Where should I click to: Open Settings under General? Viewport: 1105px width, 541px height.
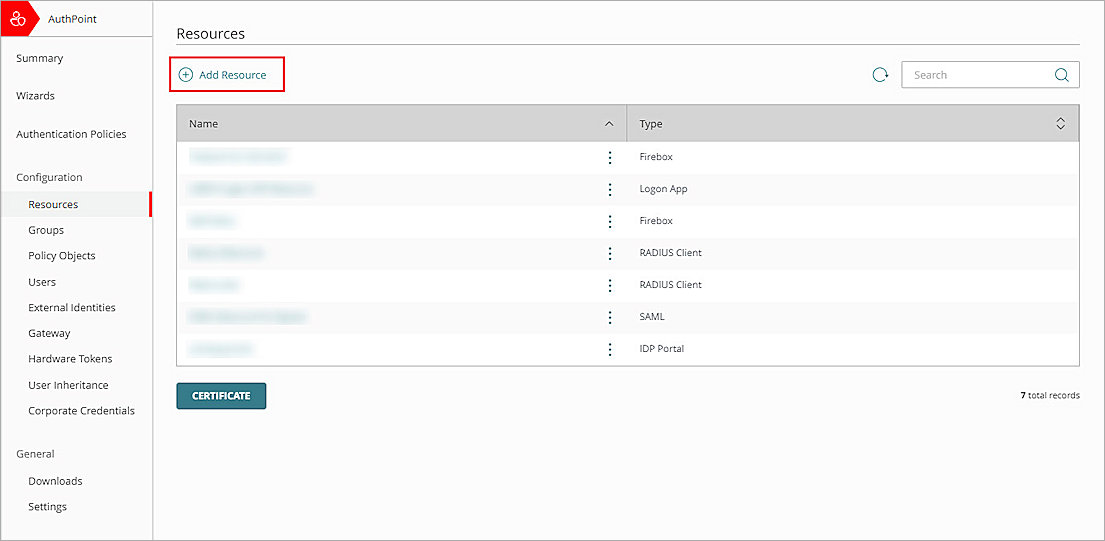point(47,506)
